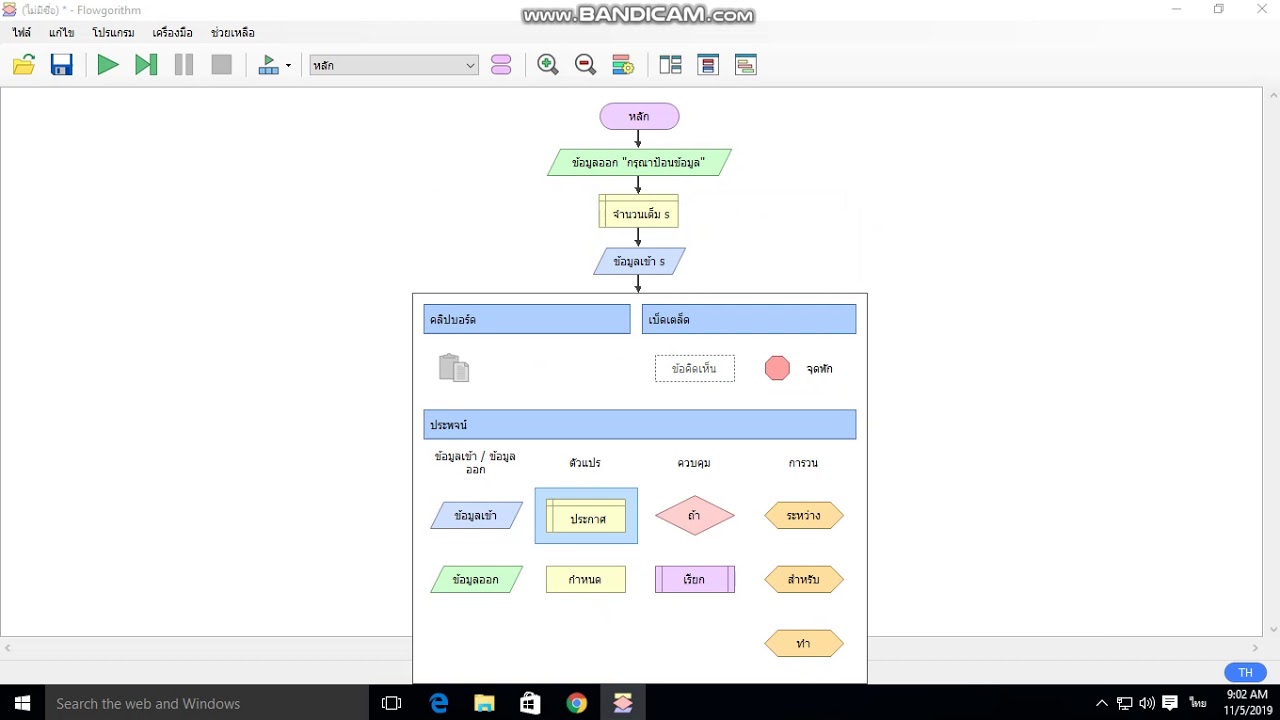Click the Step execution icon
1280x720 pixels.
click(146, 65)
